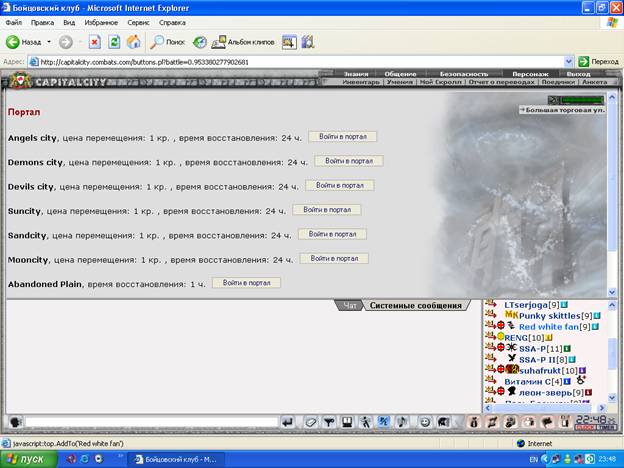Enter the Suncity portal
The height and width of the screenshot is (468, 624).
pos(327,210)
